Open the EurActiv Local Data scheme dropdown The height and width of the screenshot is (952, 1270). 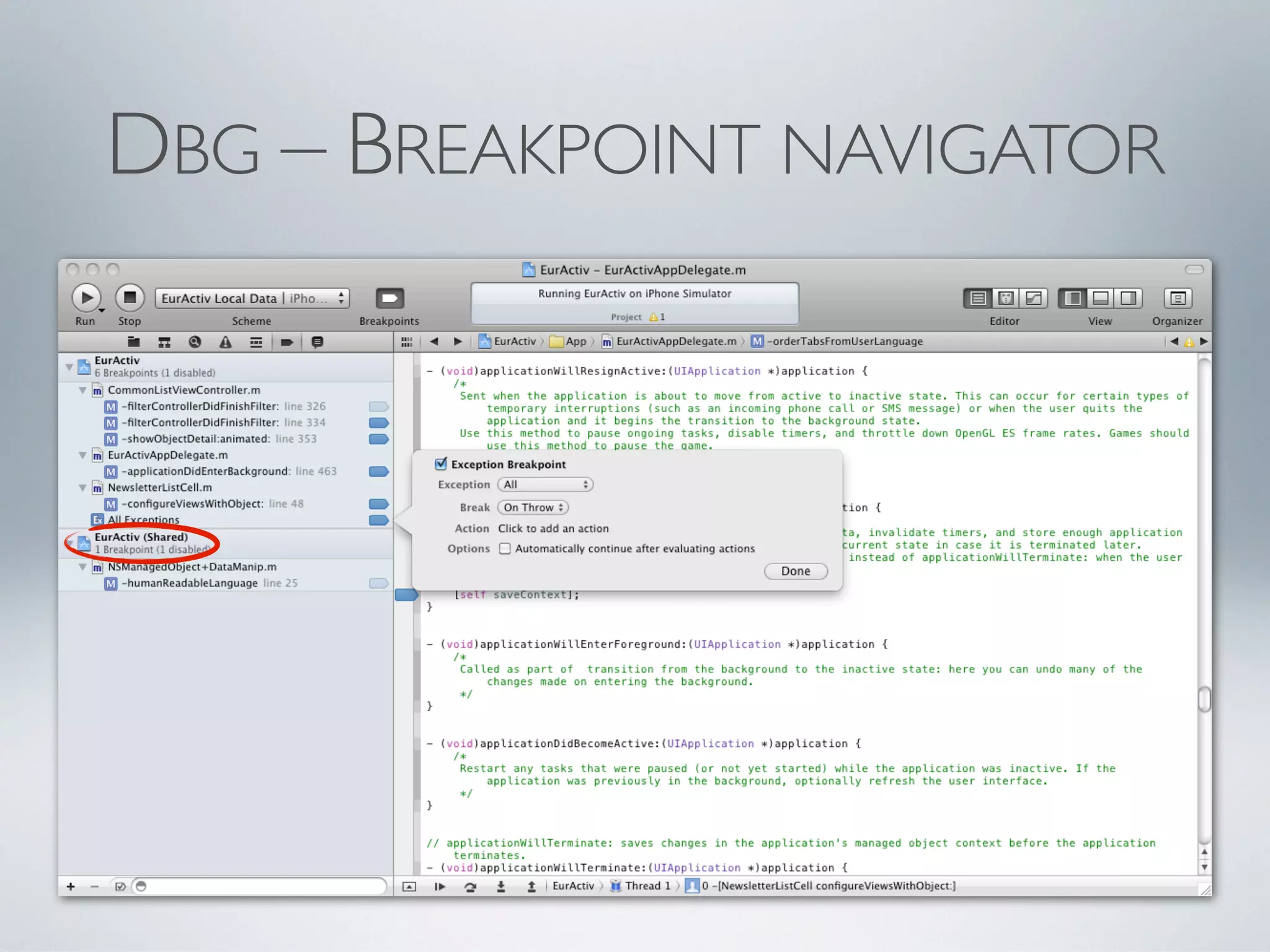click(252, 298)
